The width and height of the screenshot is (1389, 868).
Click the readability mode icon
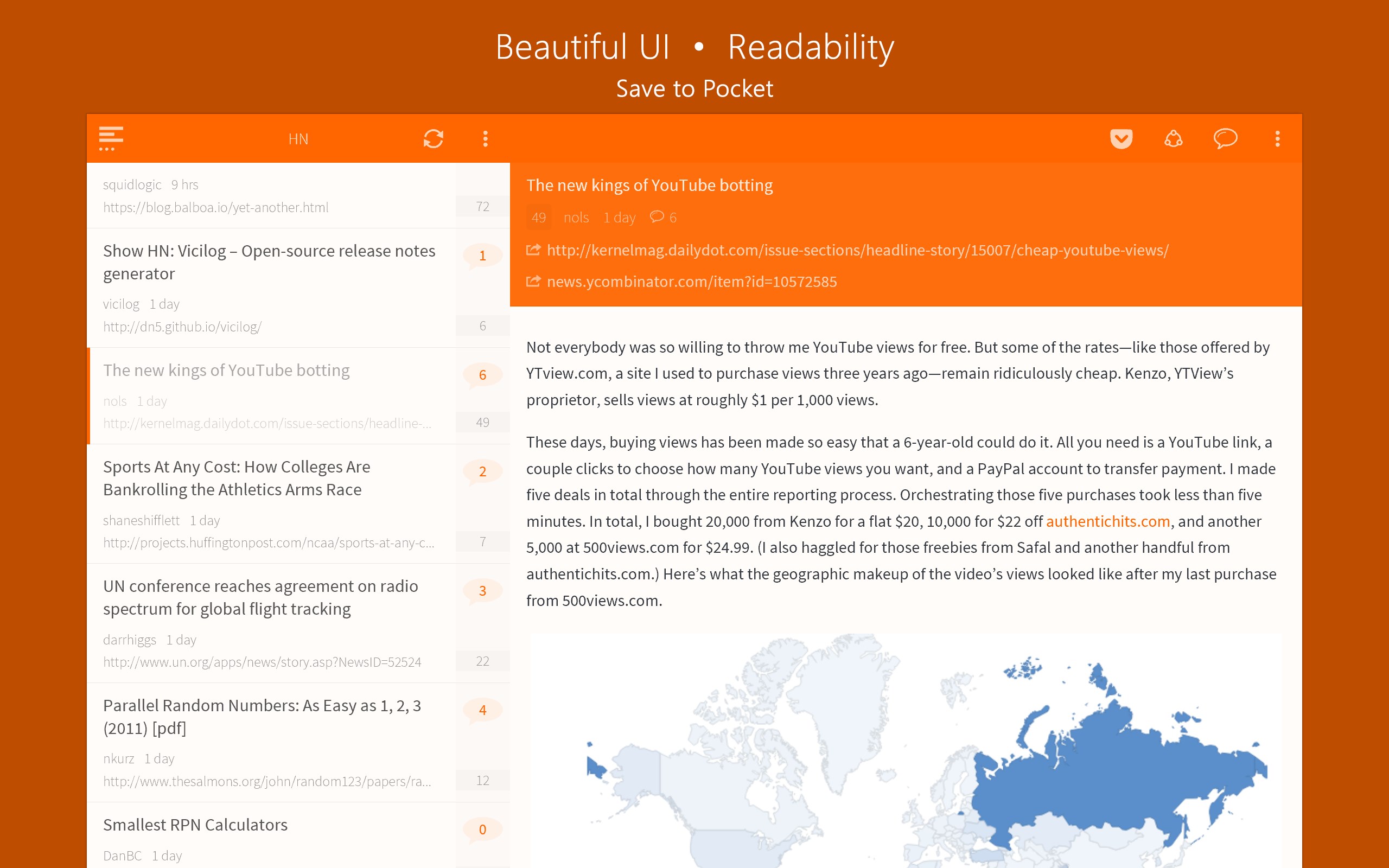tap(1173, 138)
